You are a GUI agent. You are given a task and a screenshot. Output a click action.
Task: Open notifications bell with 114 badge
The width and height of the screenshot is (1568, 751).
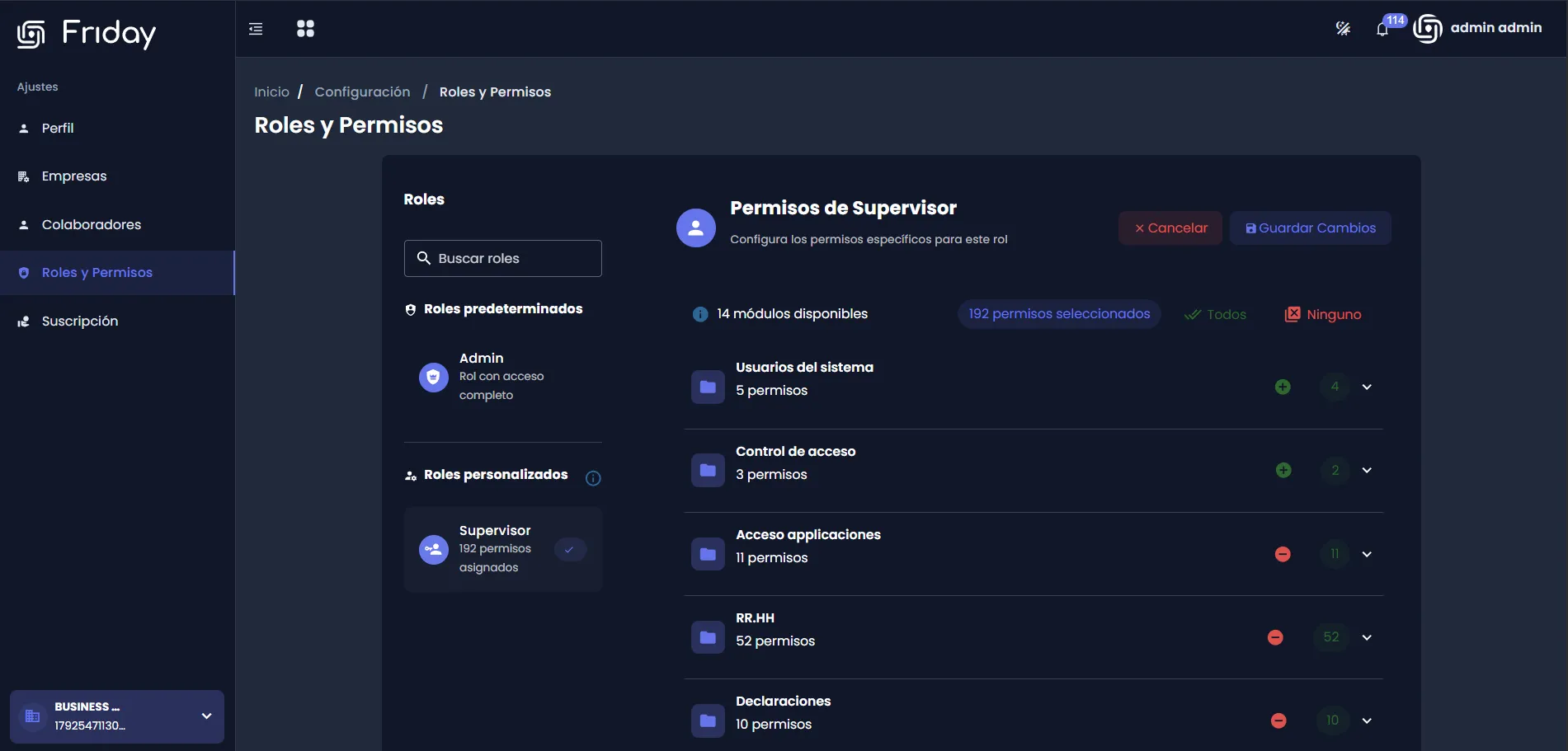click(x=1383, y=29)
